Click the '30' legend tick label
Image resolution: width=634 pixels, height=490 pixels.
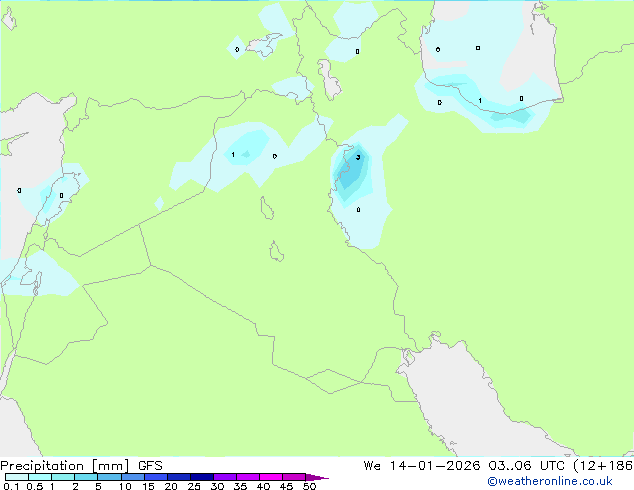[x=217, y=486]
